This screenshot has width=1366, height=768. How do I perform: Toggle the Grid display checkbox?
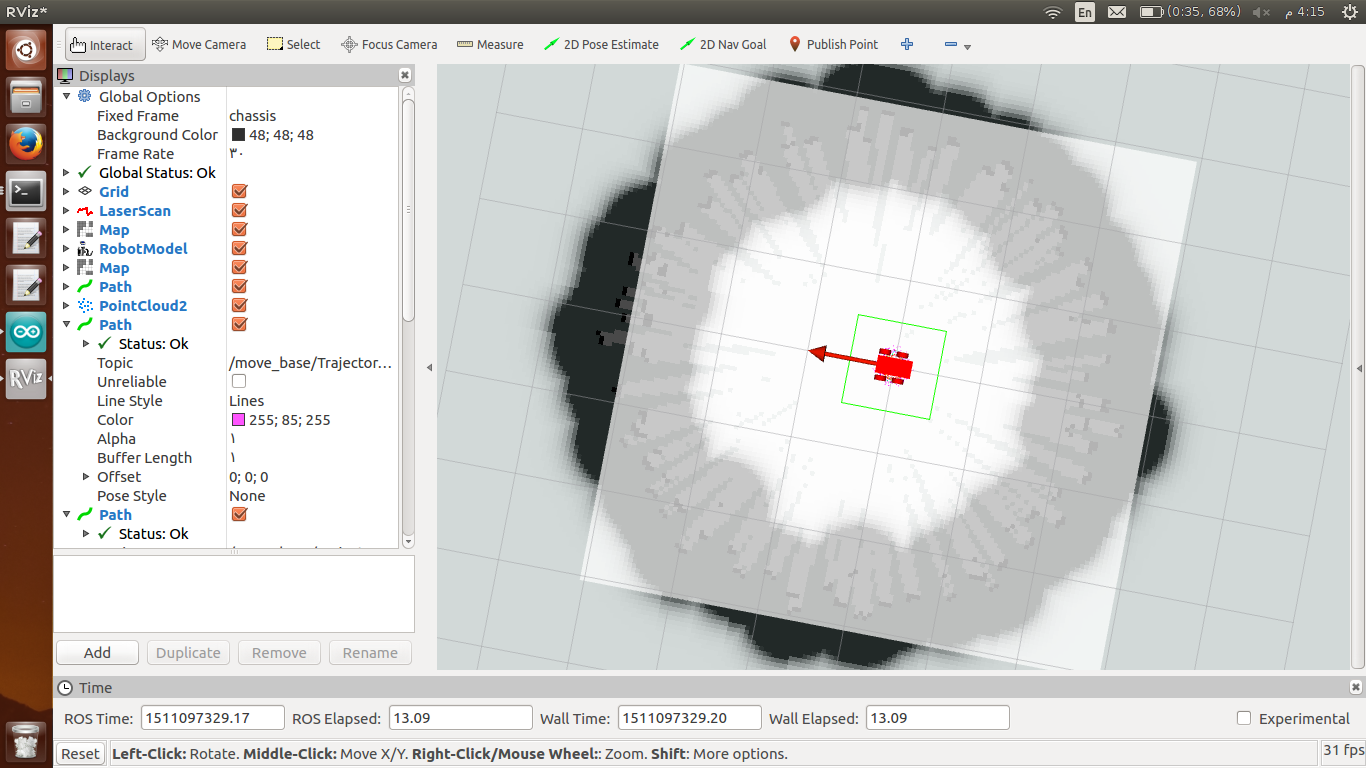pyautogui.click(x=239, y=191)
